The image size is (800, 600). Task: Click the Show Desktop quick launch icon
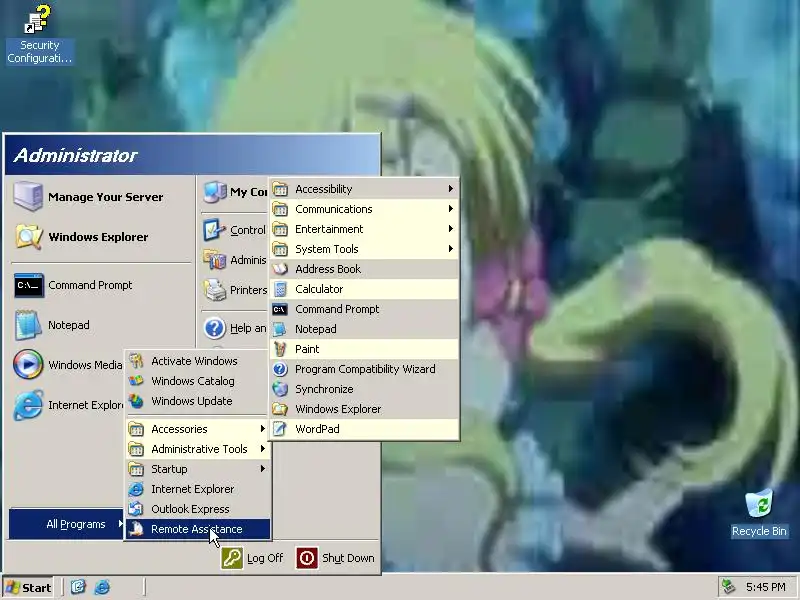point(78,587)
